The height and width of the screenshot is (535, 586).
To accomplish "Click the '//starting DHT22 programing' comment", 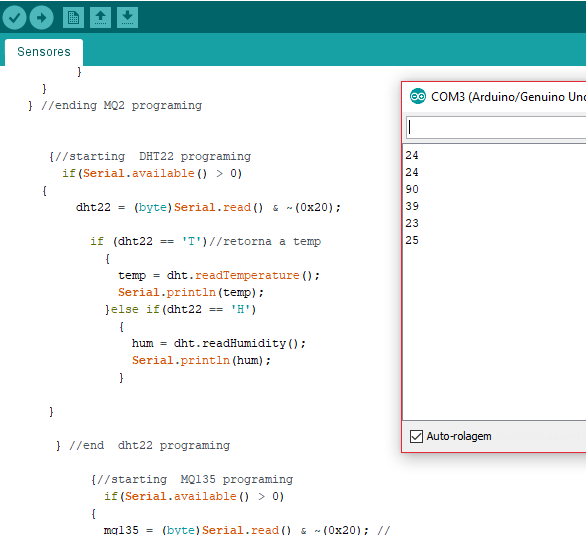I will coord(153,157).
